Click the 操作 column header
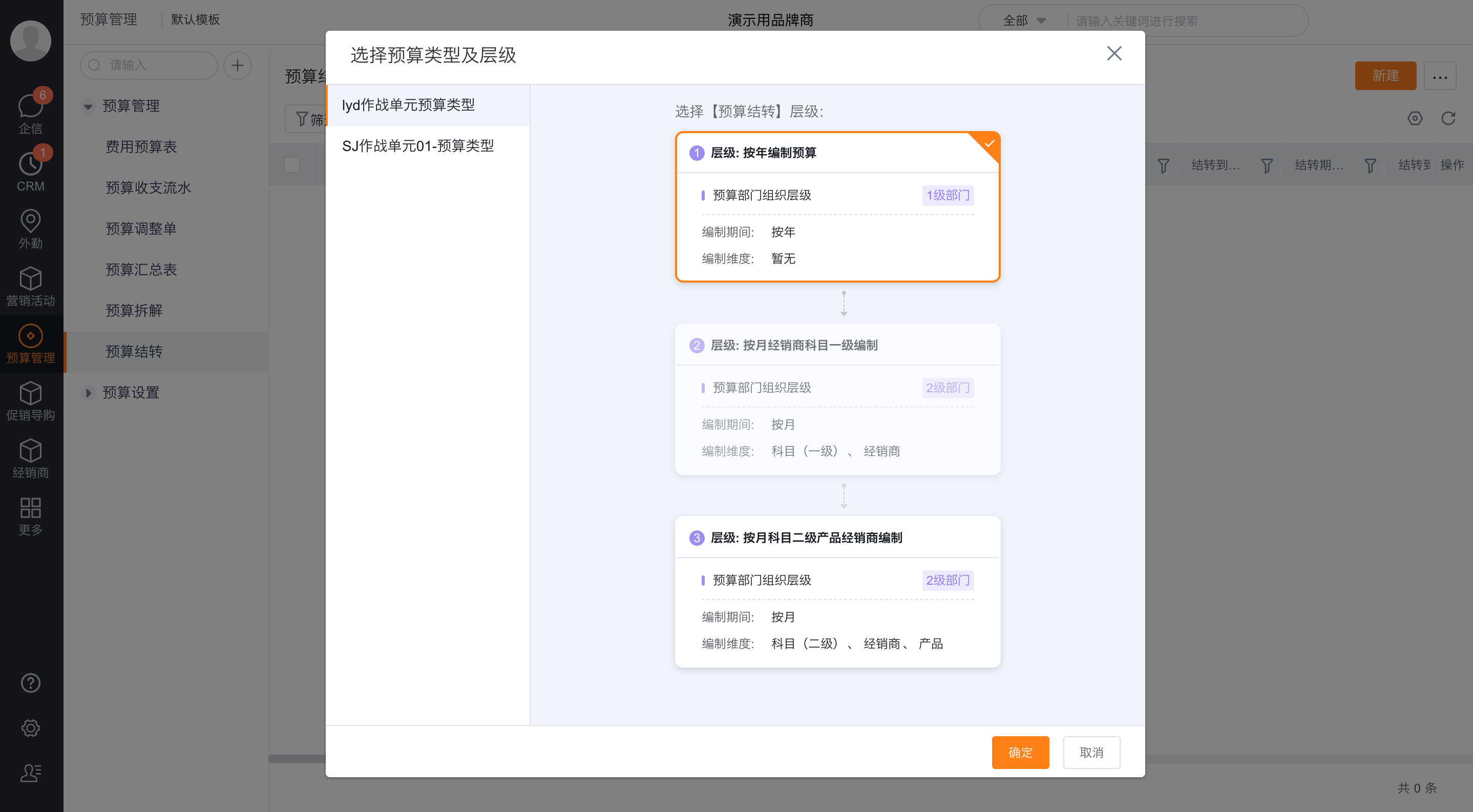The height and width of the screenshot is (812, 1473). tap(1452, 166)
